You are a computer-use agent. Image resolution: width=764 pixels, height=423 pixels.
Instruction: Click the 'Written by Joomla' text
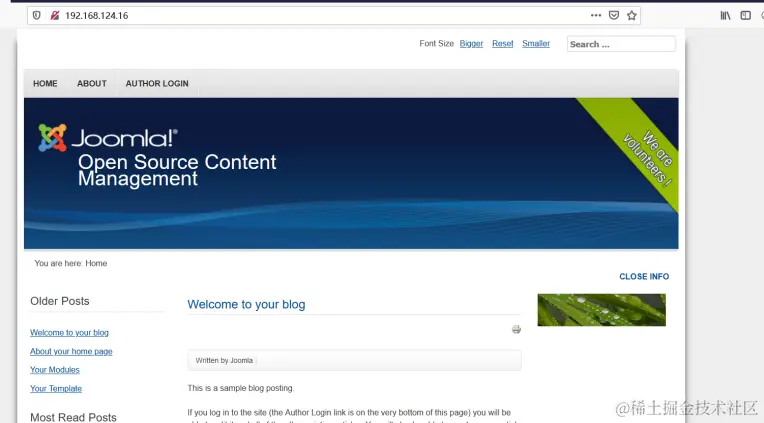(224, 361)
